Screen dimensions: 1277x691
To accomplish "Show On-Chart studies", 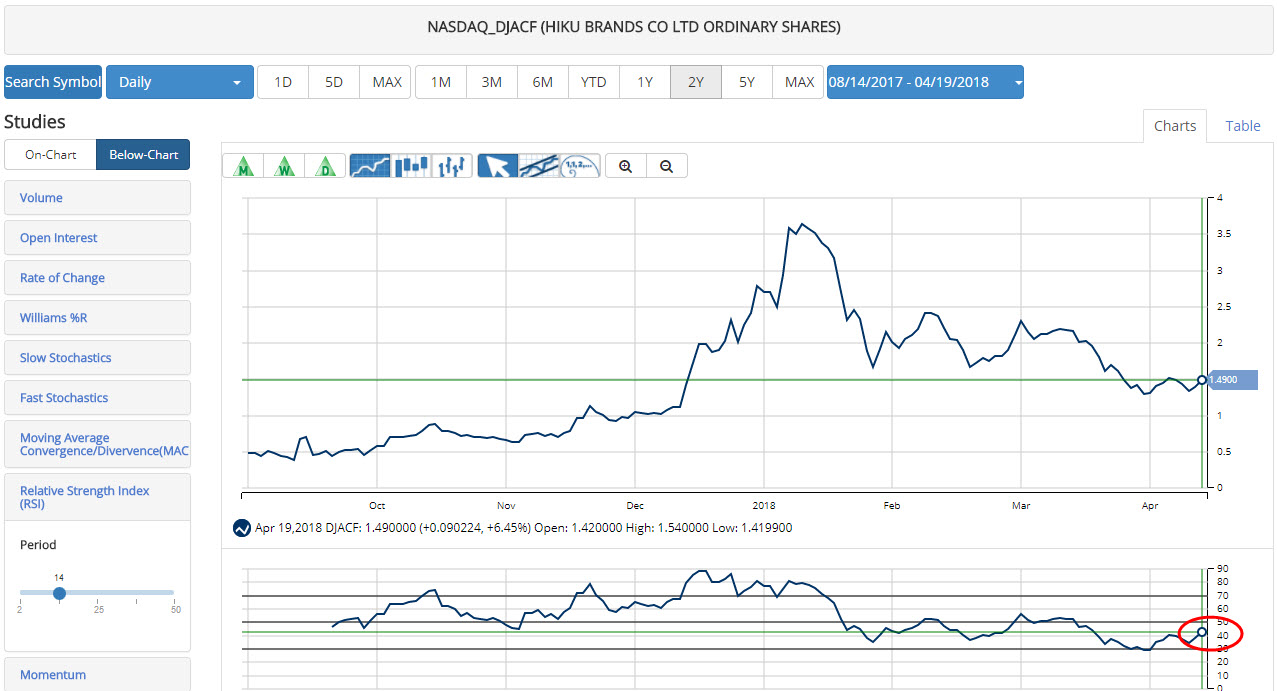I will [x=51, y=155].
